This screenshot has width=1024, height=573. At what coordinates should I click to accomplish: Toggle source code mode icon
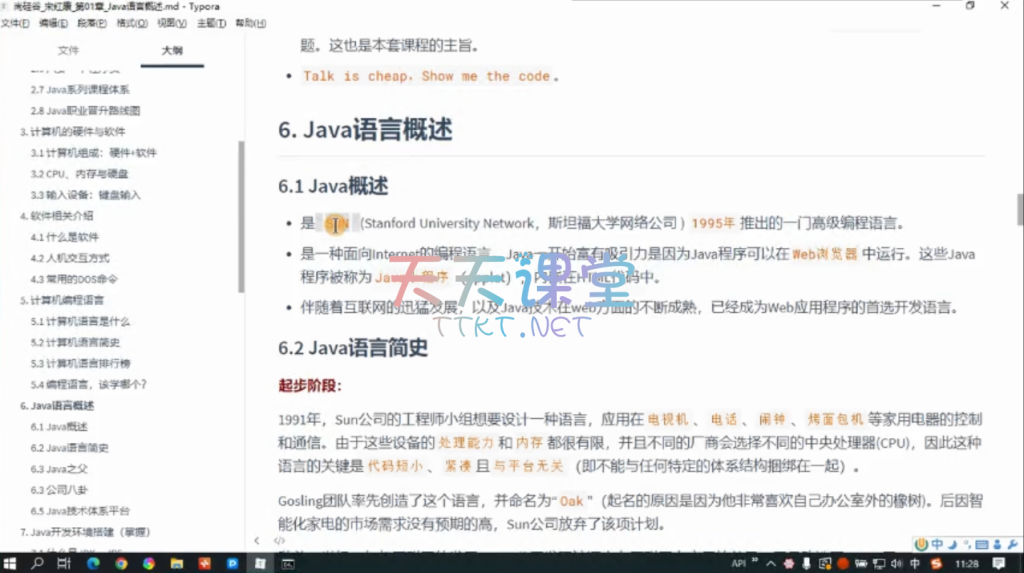point(279,541)
